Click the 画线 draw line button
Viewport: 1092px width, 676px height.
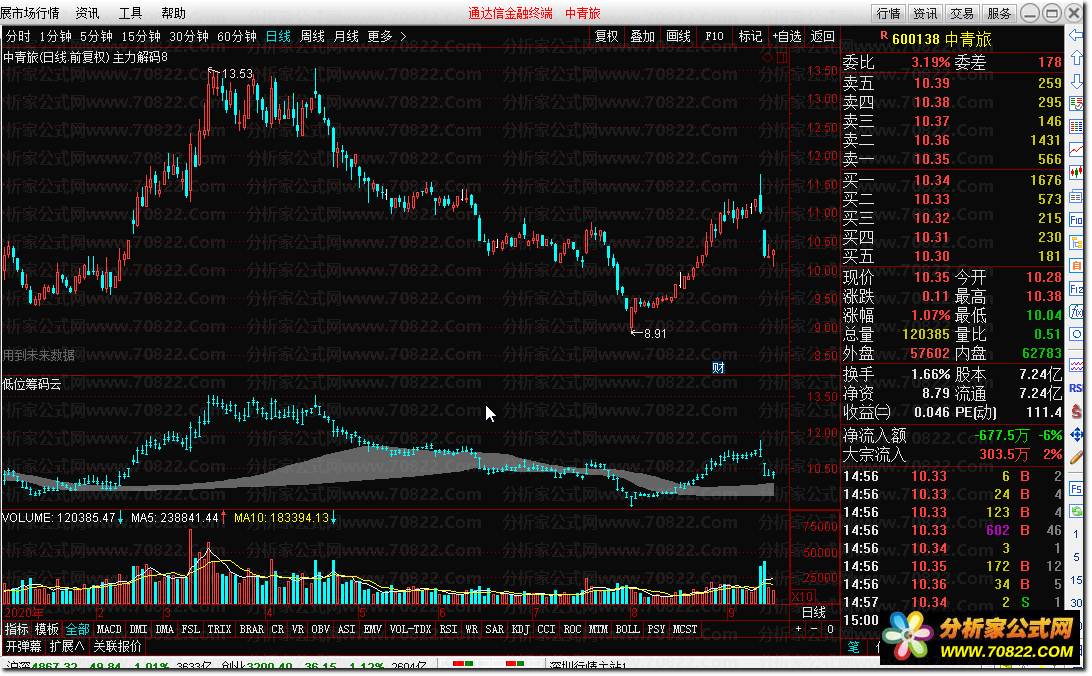pos(678,36)
